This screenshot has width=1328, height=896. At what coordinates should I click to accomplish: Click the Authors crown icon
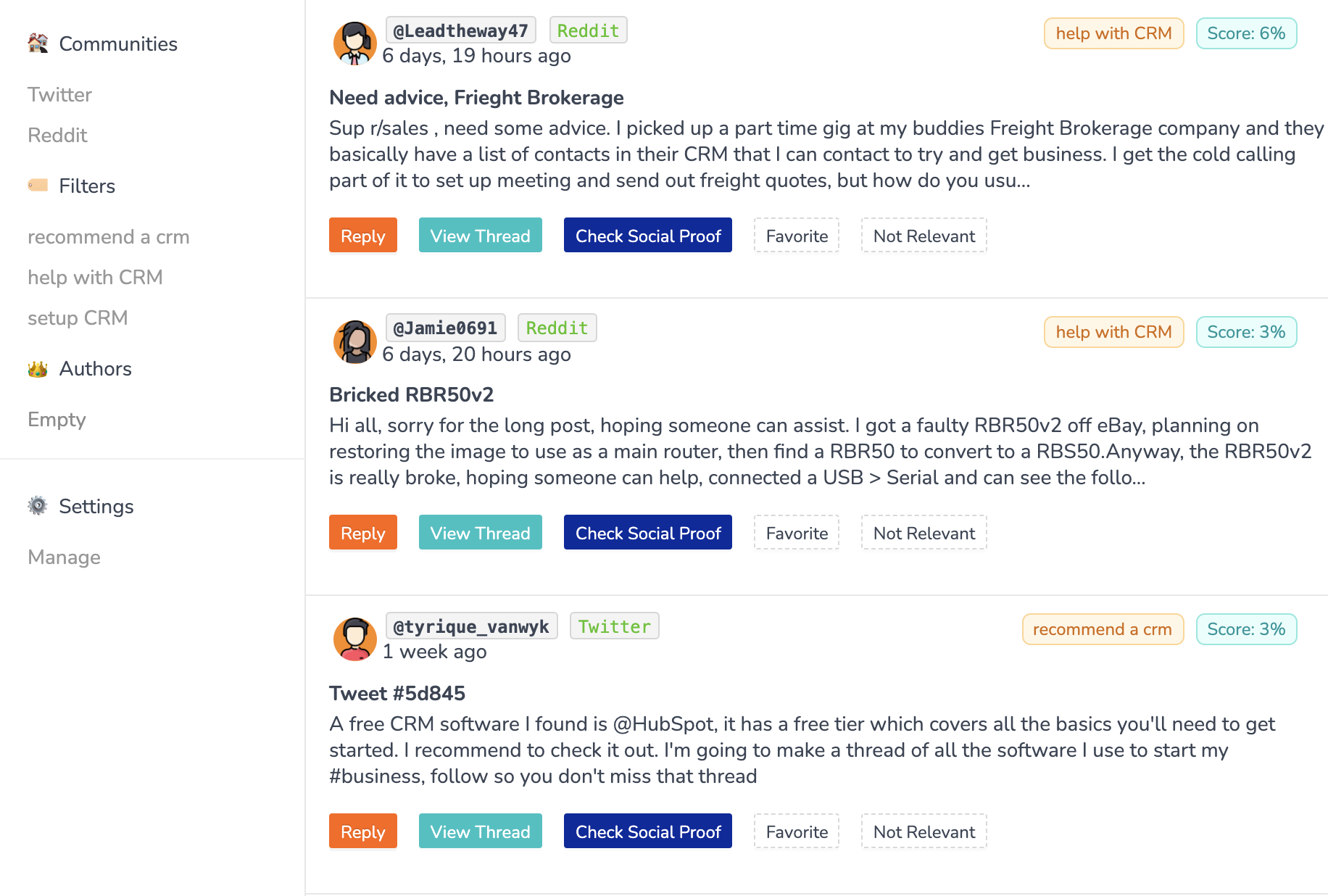[x=38, y=369]
